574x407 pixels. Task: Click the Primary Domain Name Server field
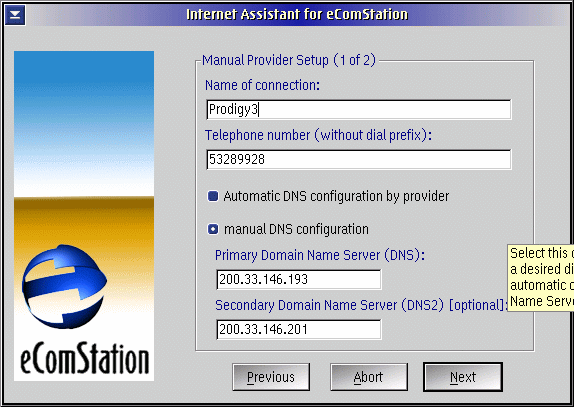click(x=299, y=280)
